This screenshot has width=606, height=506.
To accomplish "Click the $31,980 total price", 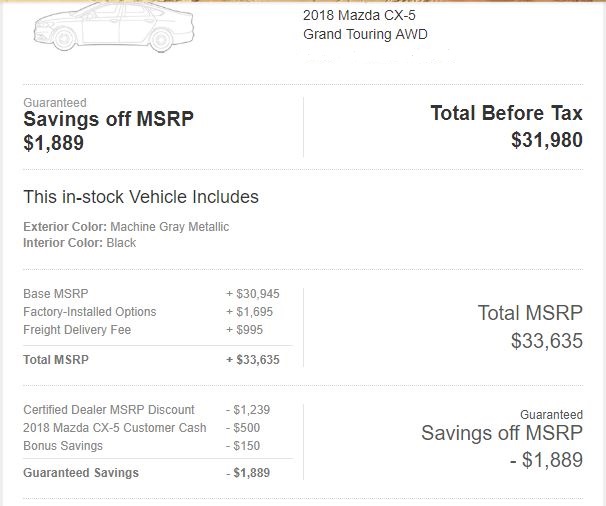I will point(546,140).
